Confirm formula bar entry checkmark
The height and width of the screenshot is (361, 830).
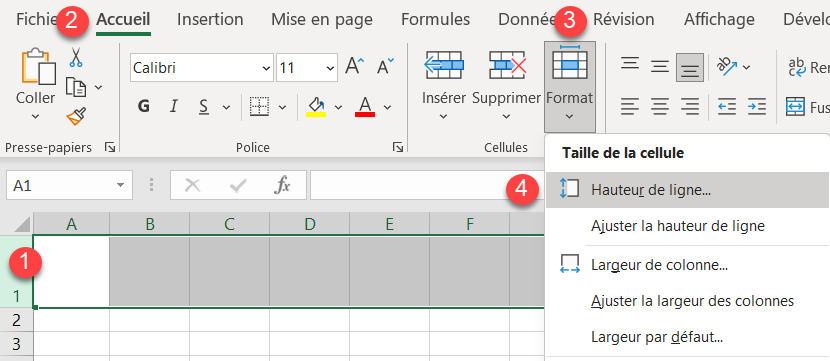coord(238,185)
